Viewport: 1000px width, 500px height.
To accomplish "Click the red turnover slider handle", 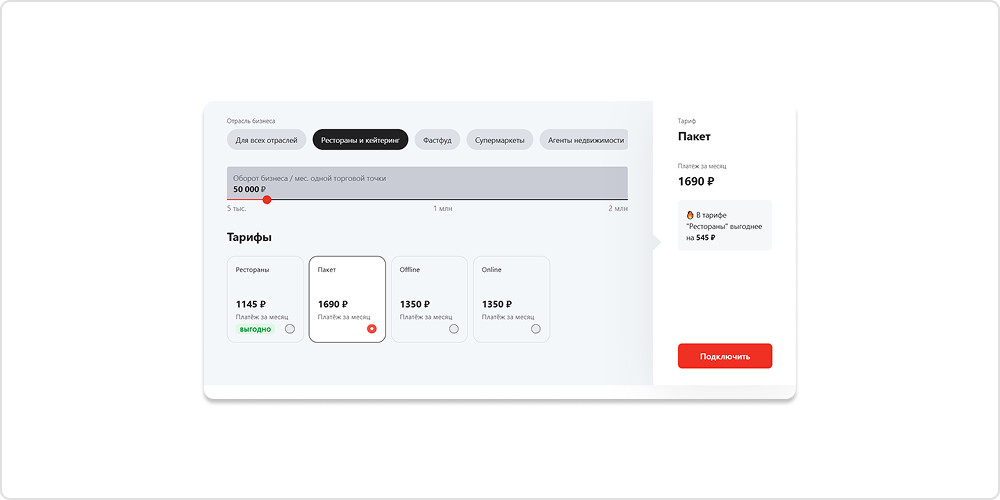I will click(267, 200).
